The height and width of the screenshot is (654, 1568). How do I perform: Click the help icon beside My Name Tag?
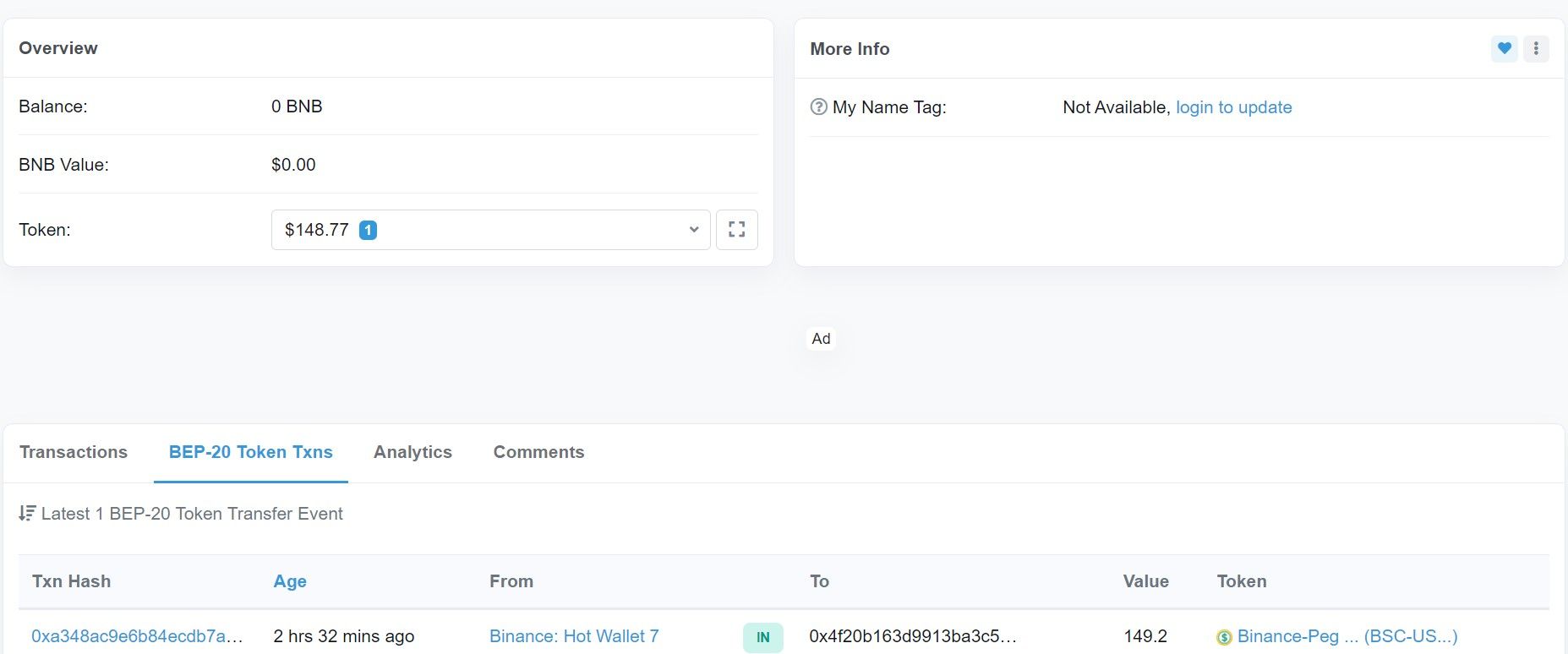(x=818, y=107)
